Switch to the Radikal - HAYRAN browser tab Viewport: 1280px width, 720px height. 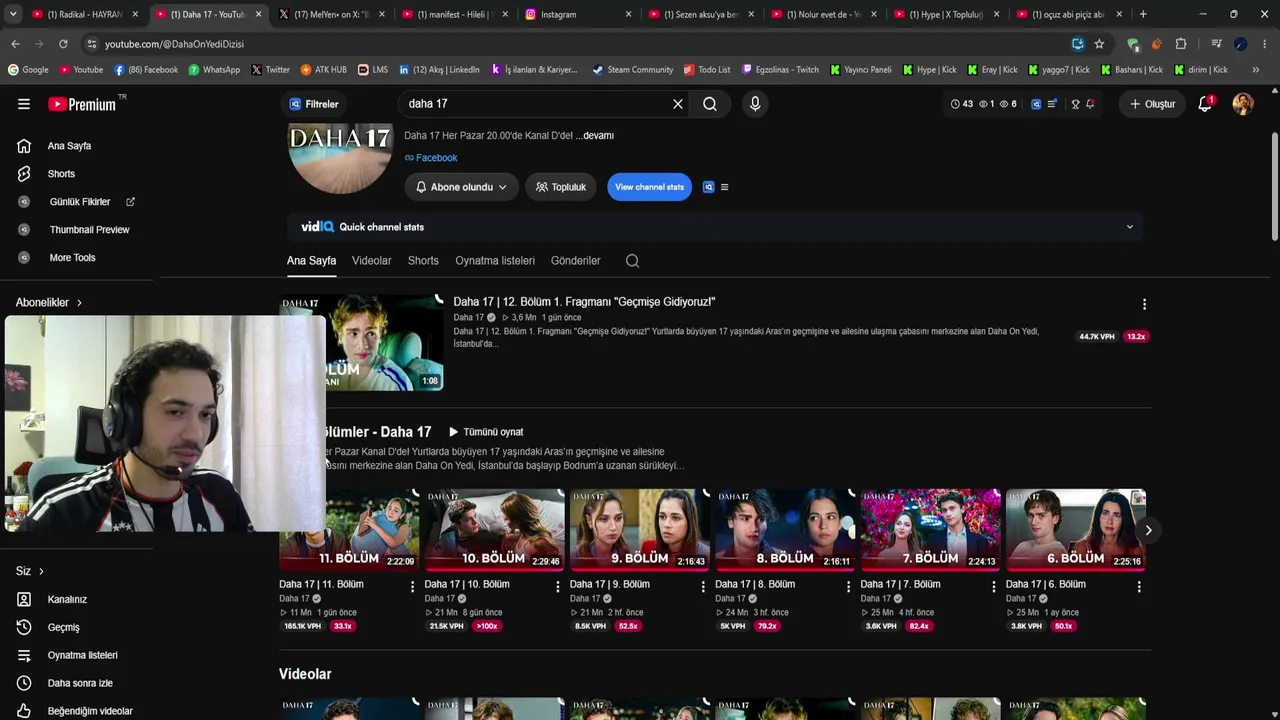point(84,14)
